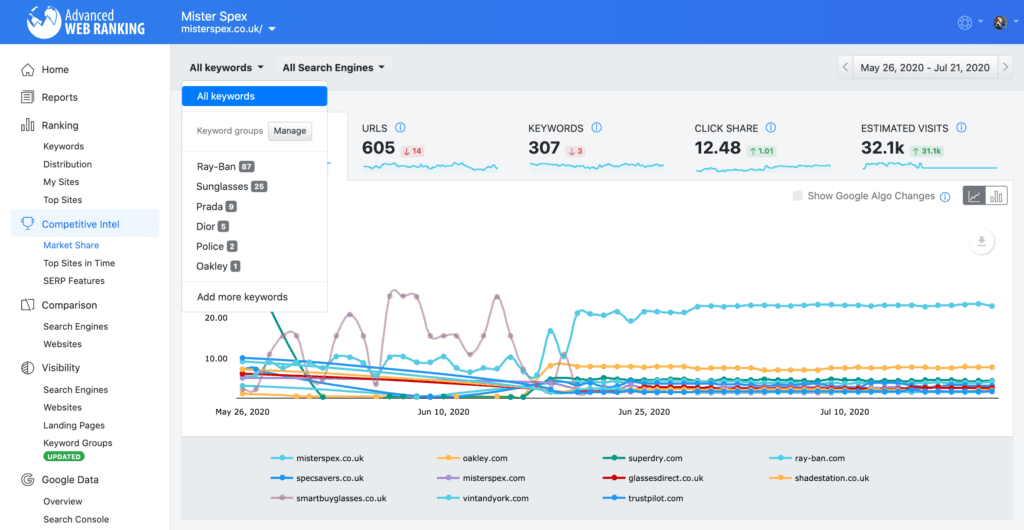Open Landing Pages under Visibility
The width and height of the screenshot is (1024, 530).
point(74,425)
